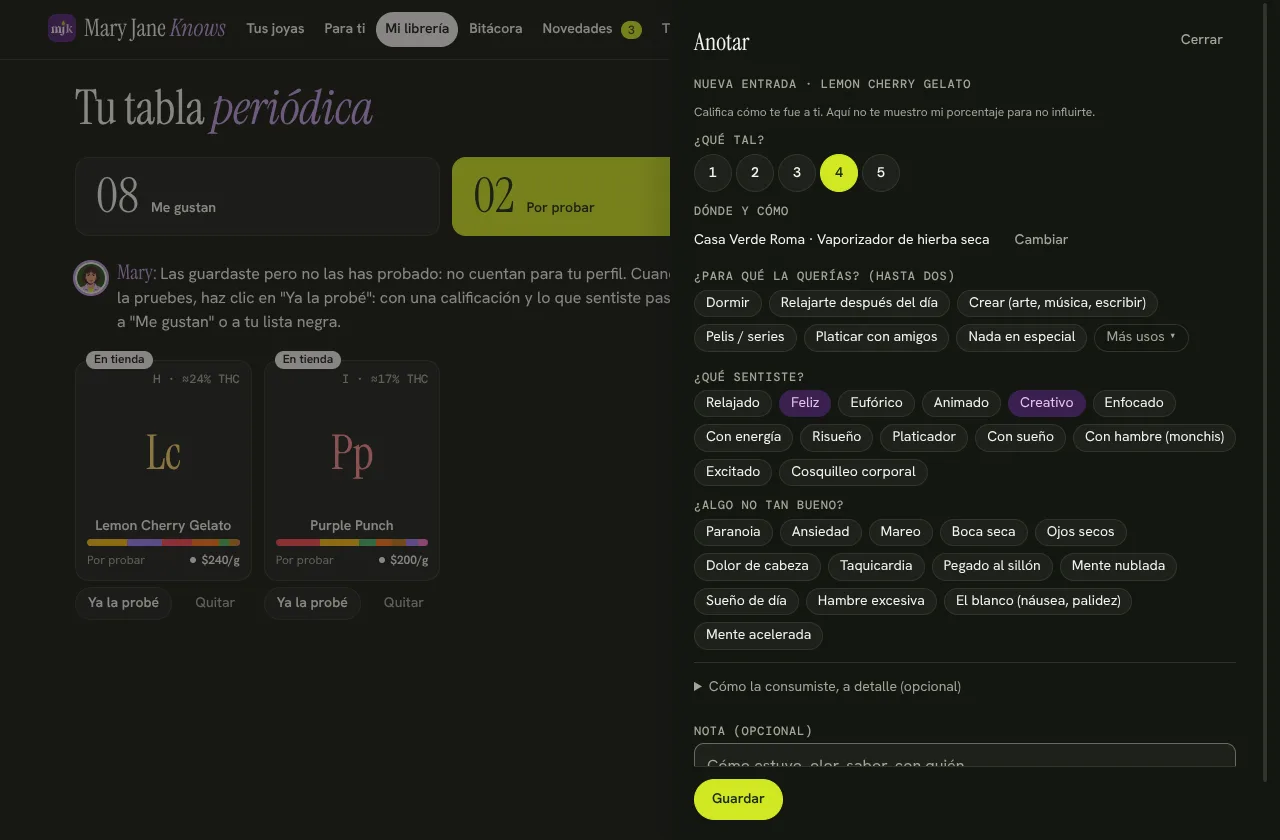This screenshot has height=840, width=1280.
Task: Go to Tus joyas in the navigation
Action: 275,29
